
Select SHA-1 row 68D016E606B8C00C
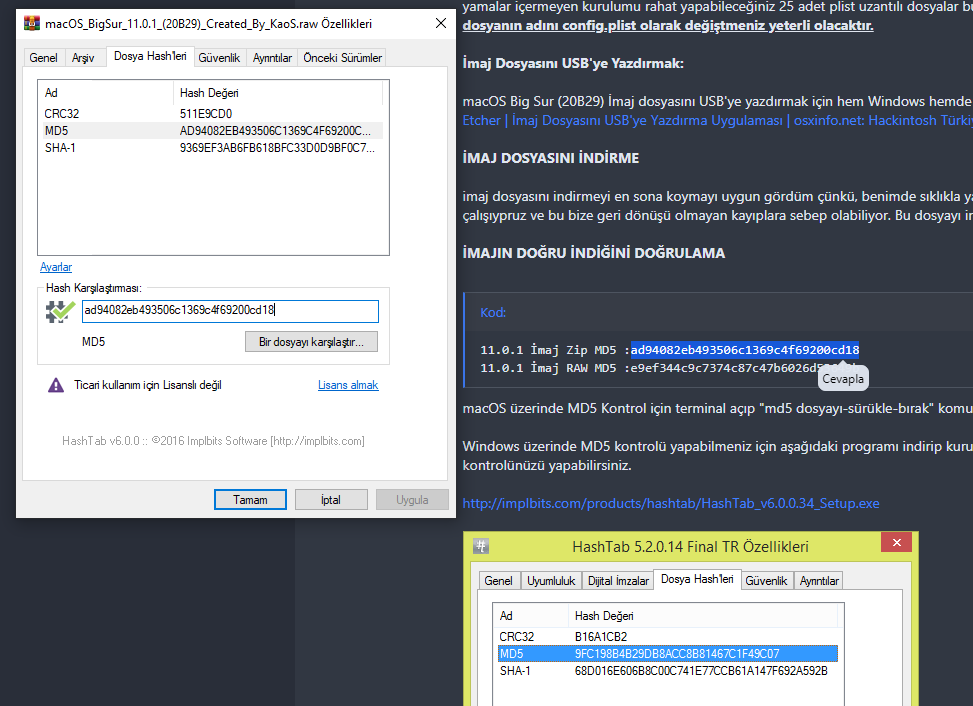pyautogui.click(x=668, y=671)
